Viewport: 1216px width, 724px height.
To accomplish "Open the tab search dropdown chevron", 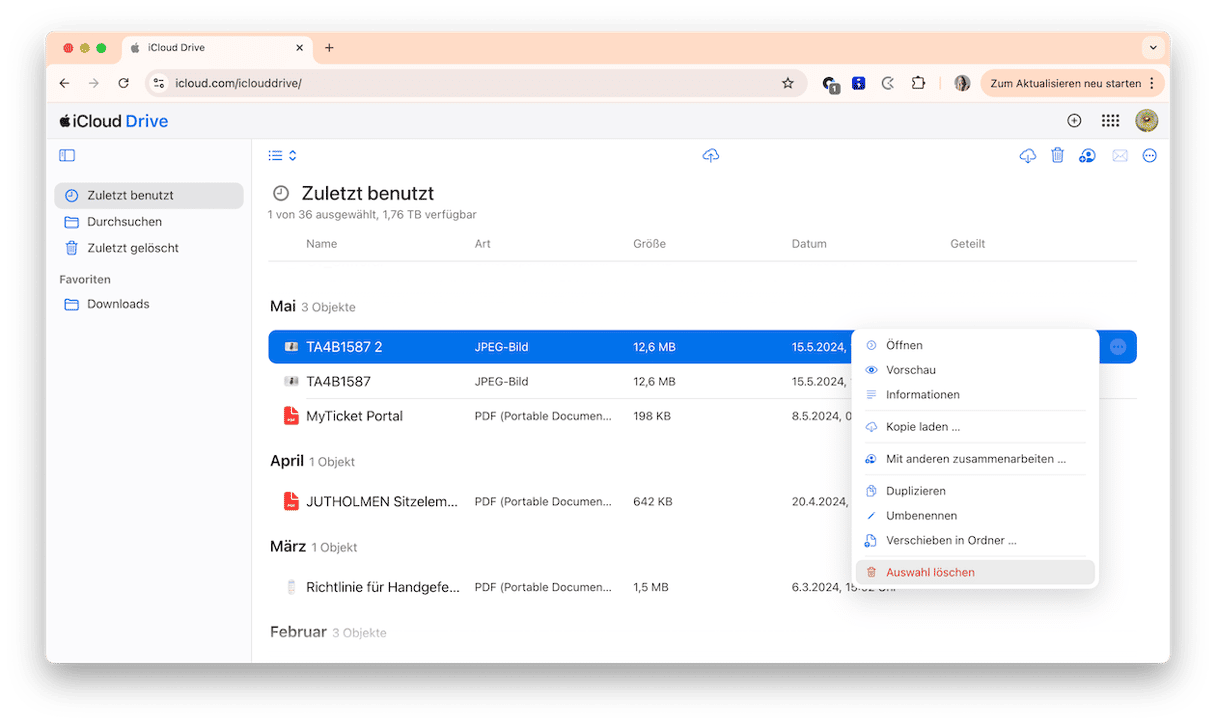I will pyautogui.click(x=1153, y=47).
